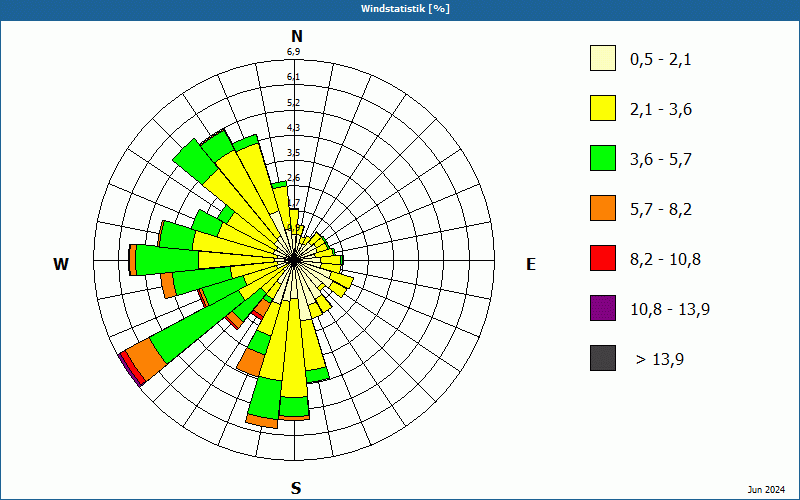Click the 'S' compass label
Image resolution: width=800 pixels, height=500 pixels.
coord(296,488)
